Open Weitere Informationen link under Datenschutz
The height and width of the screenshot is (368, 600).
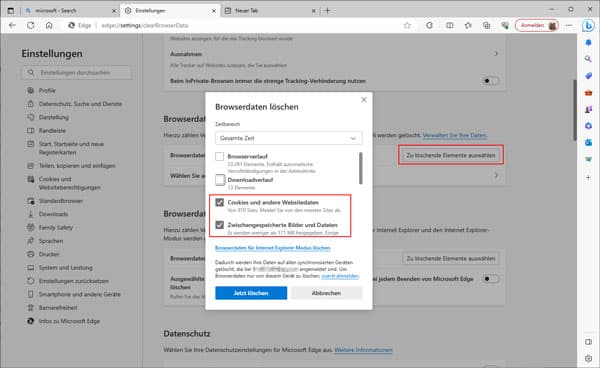[x=363, y=350]
